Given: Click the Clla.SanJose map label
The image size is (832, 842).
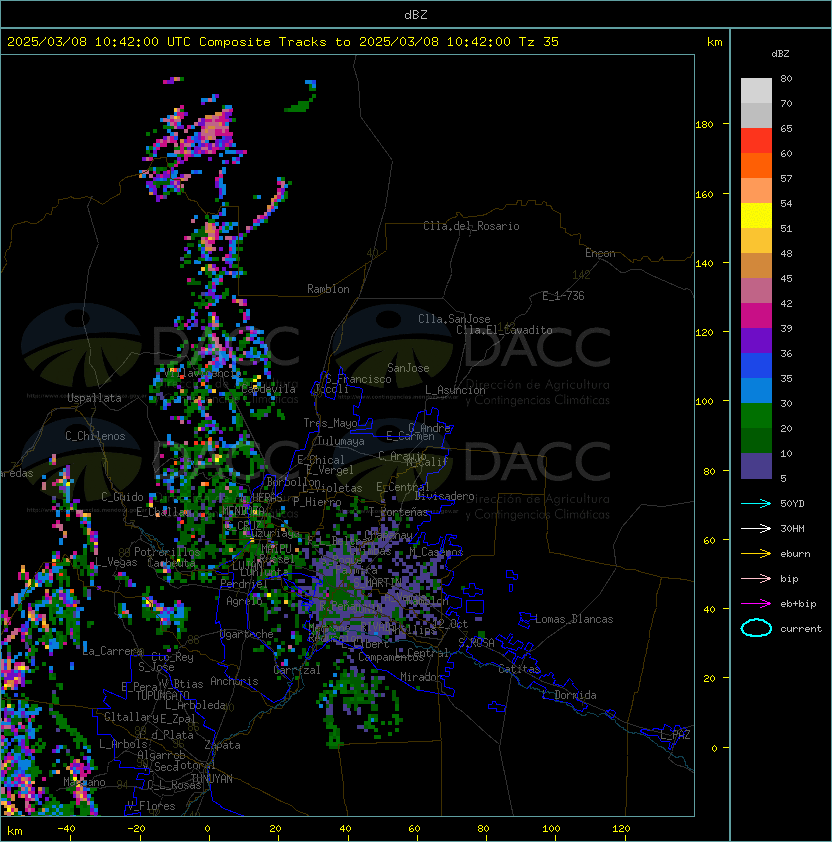Looking at the screenshot, I should (x=454, y=319).
